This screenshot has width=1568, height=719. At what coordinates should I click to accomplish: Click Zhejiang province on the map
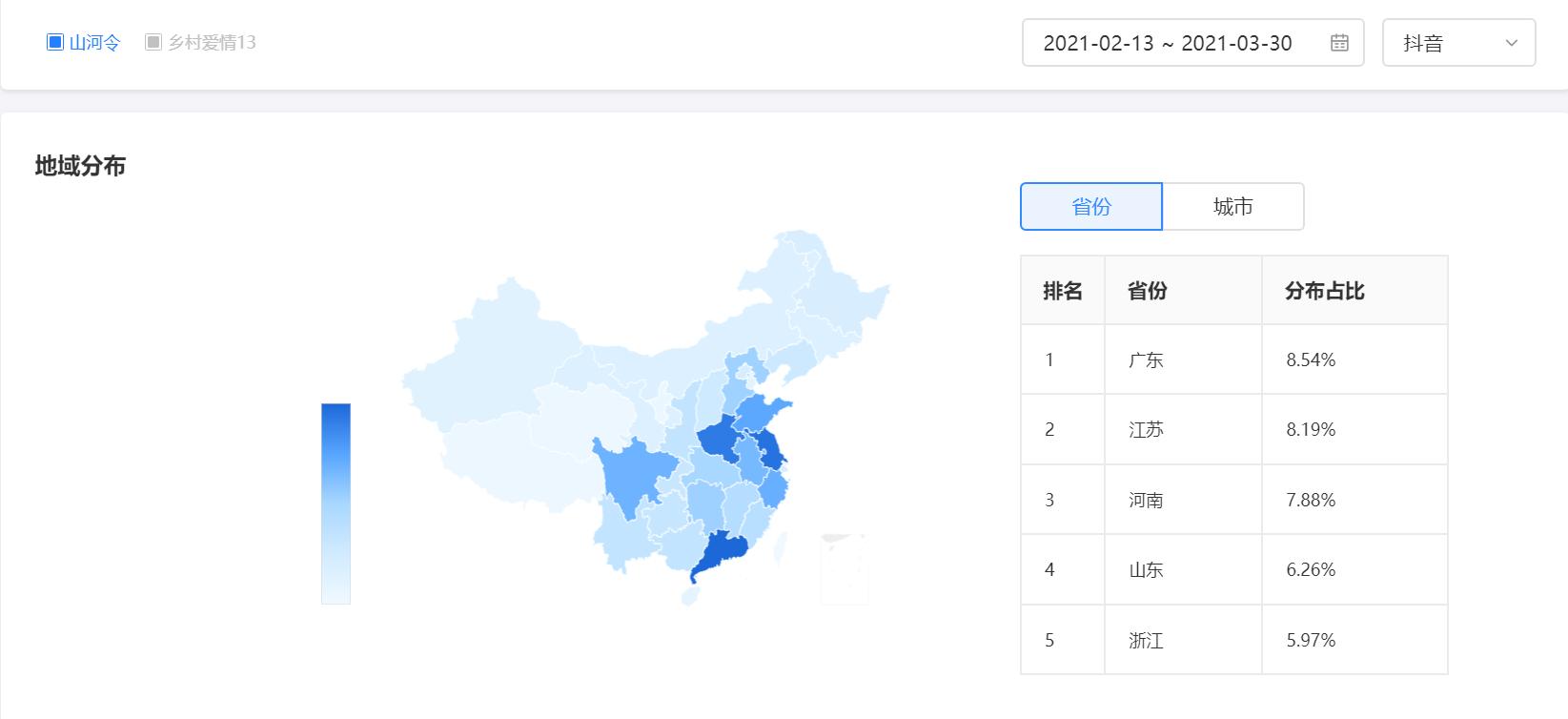(x=773, y=491)
